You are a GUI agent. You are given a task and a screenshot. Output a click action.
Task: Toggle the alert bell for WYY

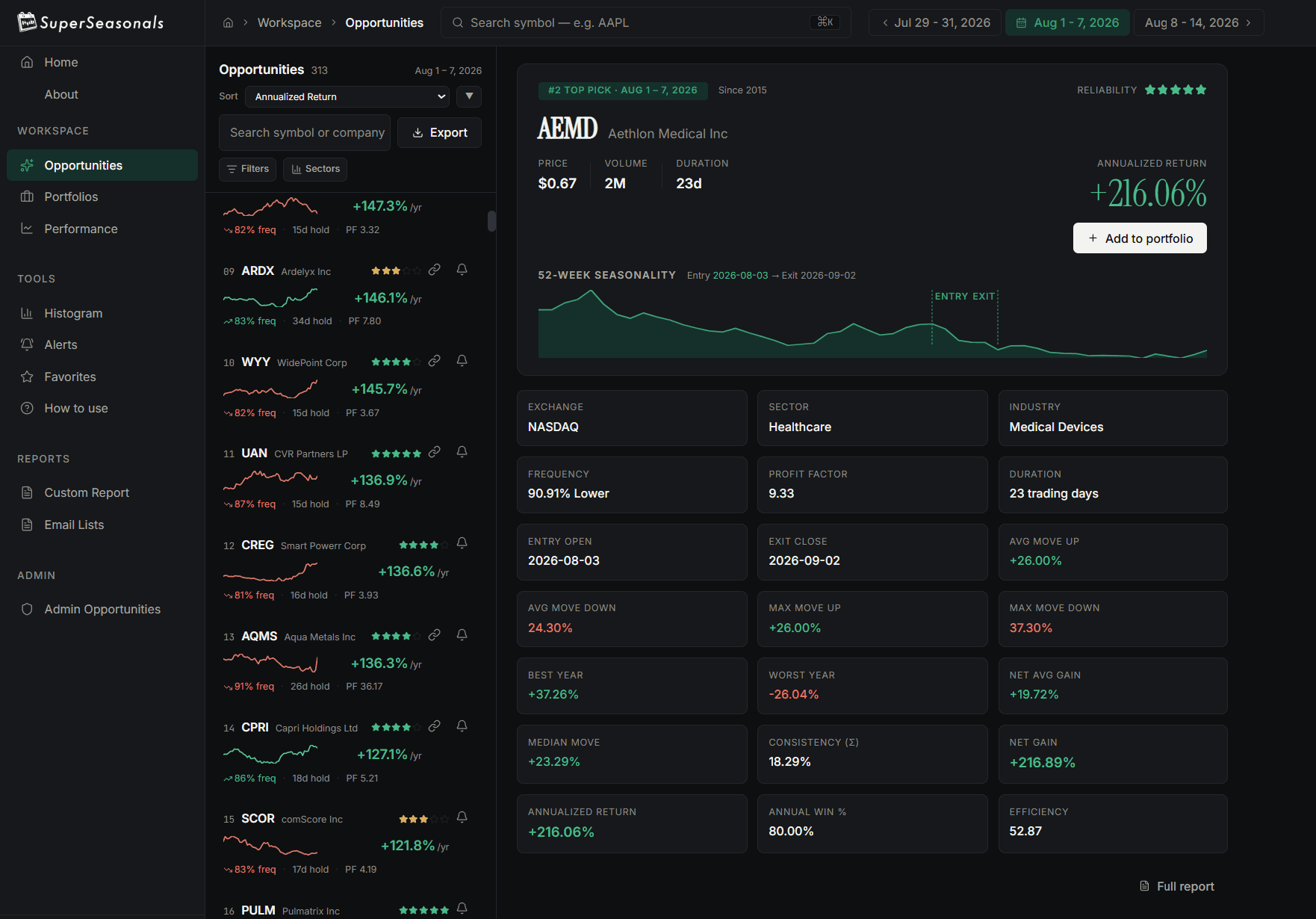[462, 361]
